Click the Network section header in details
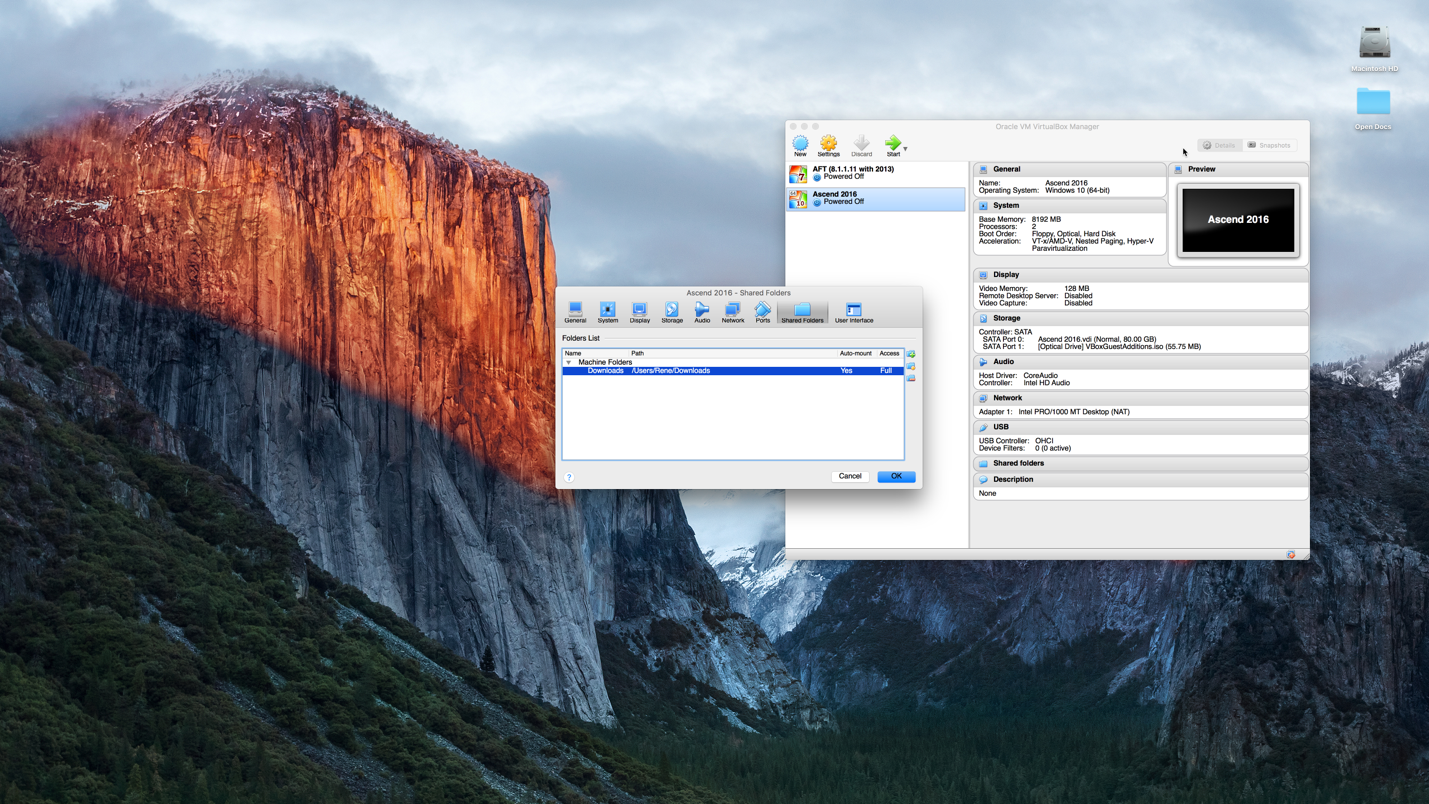 click(x=1141, y=398)
